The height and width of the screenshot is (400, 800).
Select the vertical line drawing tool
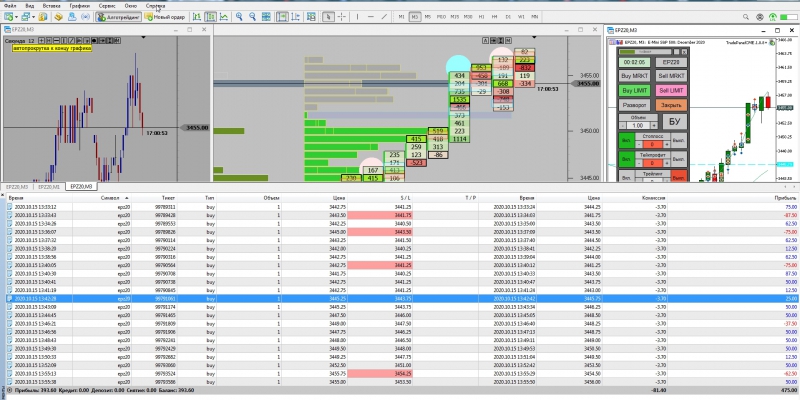tap(357, 17)
